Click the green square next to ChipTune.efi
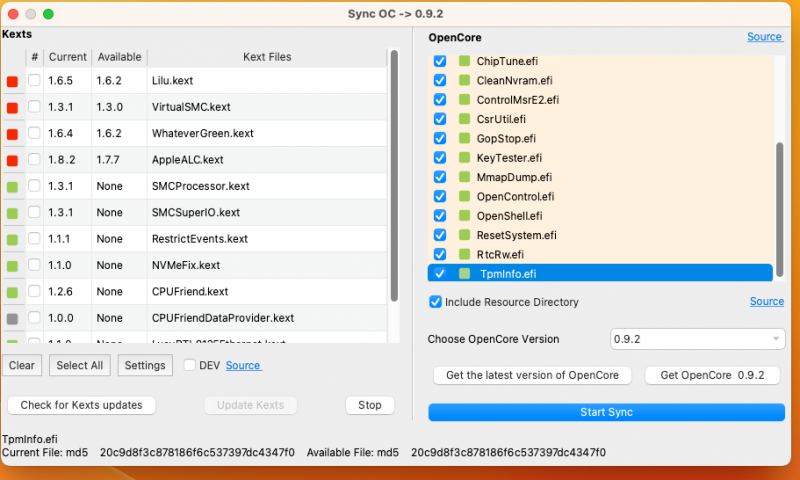The image size is (800, 480). tap(464, 61)
